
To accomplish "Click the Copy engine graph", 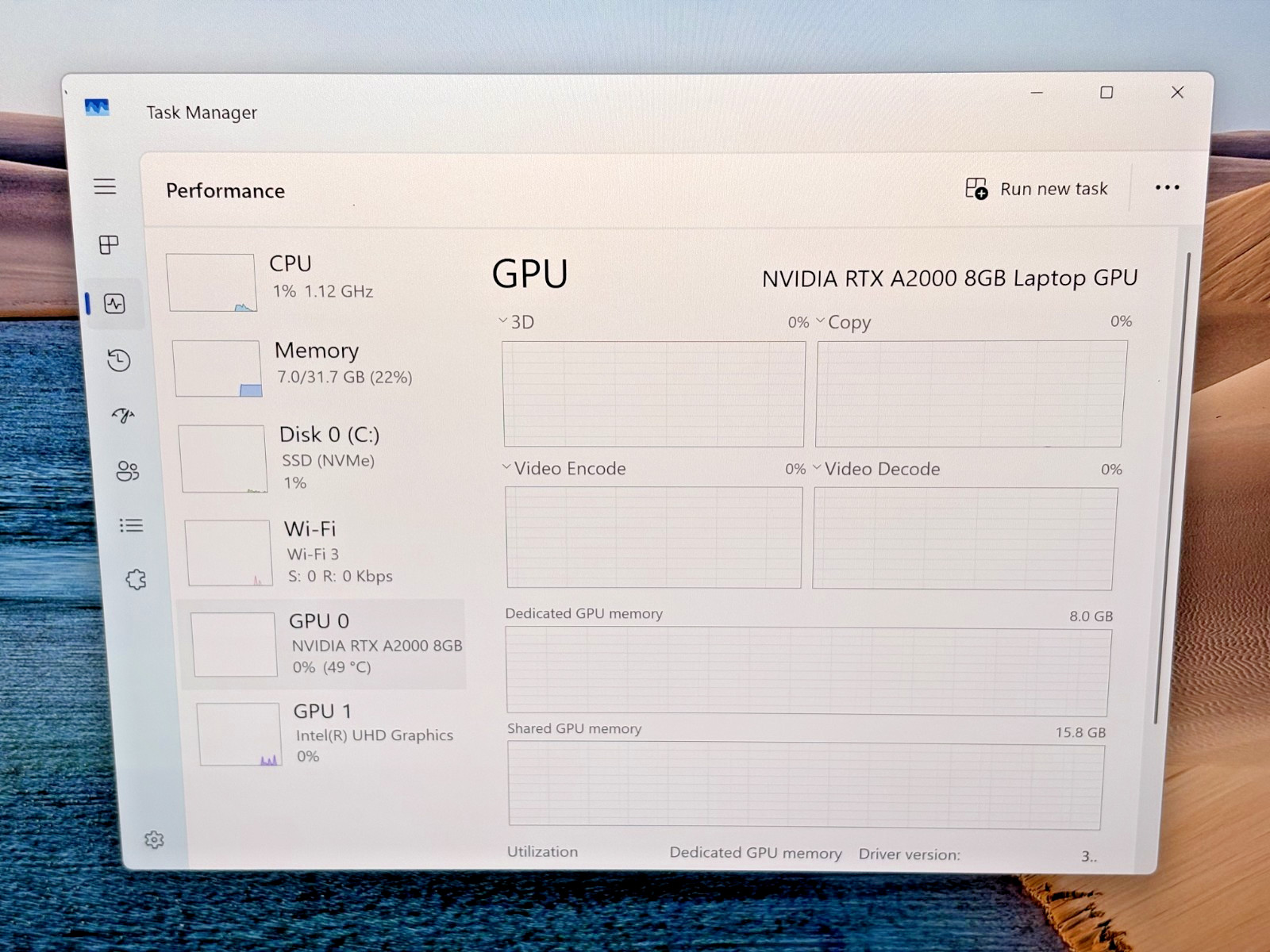I will (971, 394).
